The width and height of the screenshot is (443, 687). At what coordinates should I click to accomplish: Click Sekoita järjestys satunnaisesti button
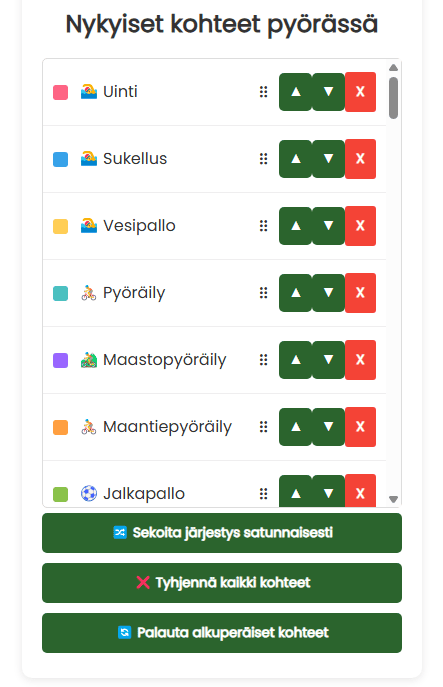(x=222, y=533)
